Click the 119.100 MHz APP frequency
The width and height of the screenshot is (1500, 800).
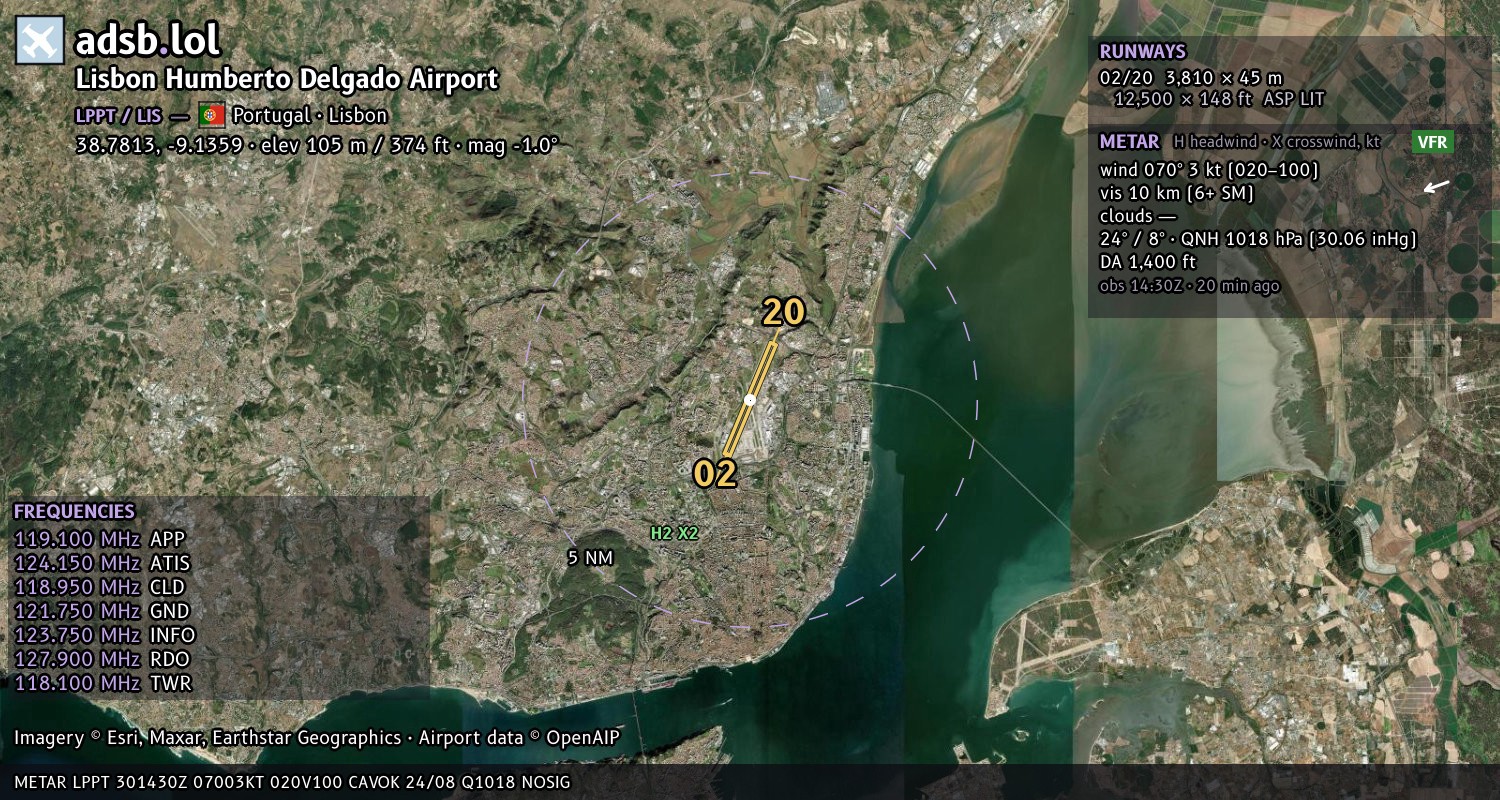point(100,539)
